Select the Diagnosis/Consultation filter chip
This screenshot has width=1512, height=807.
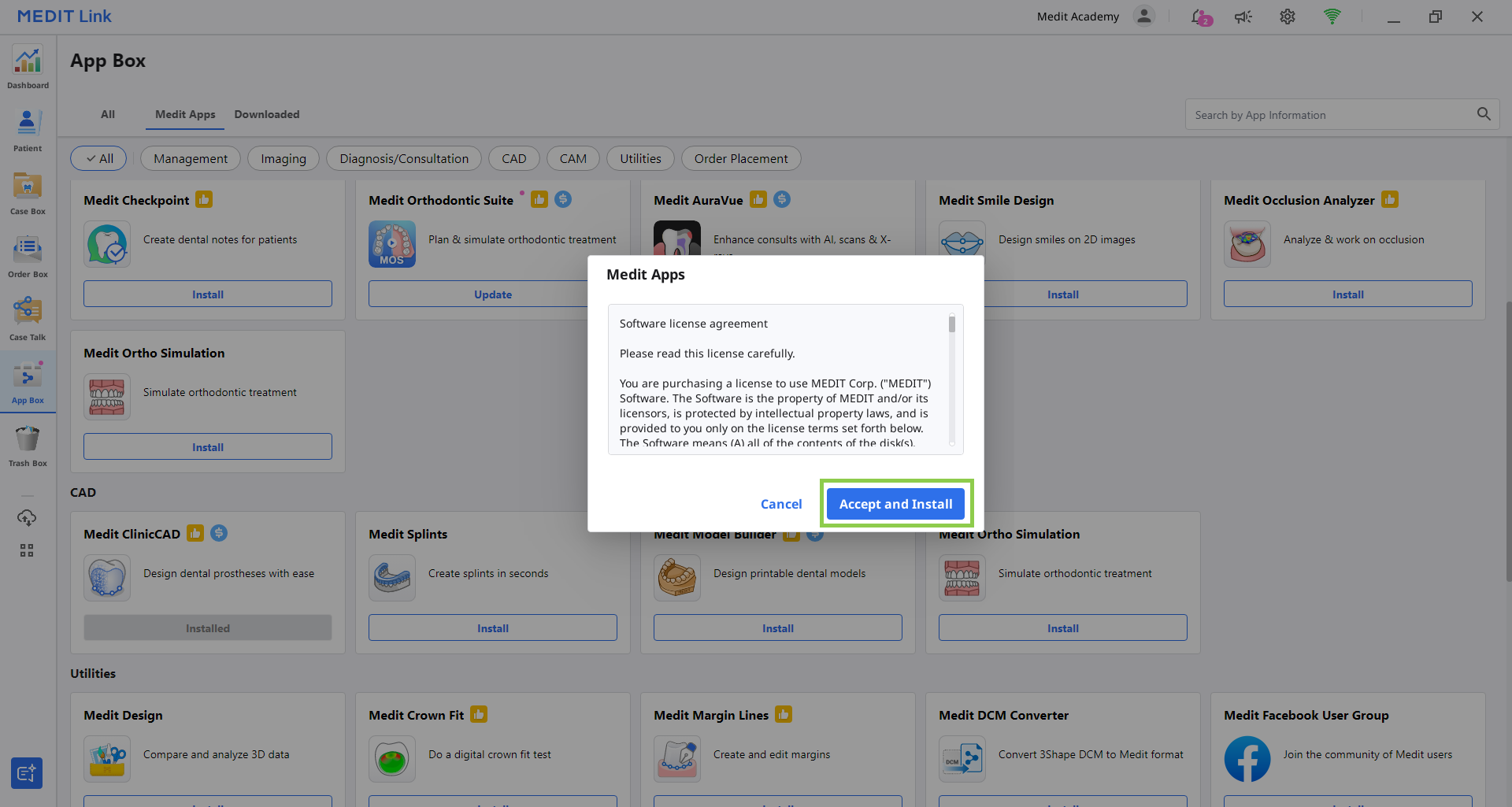point(404,158)
